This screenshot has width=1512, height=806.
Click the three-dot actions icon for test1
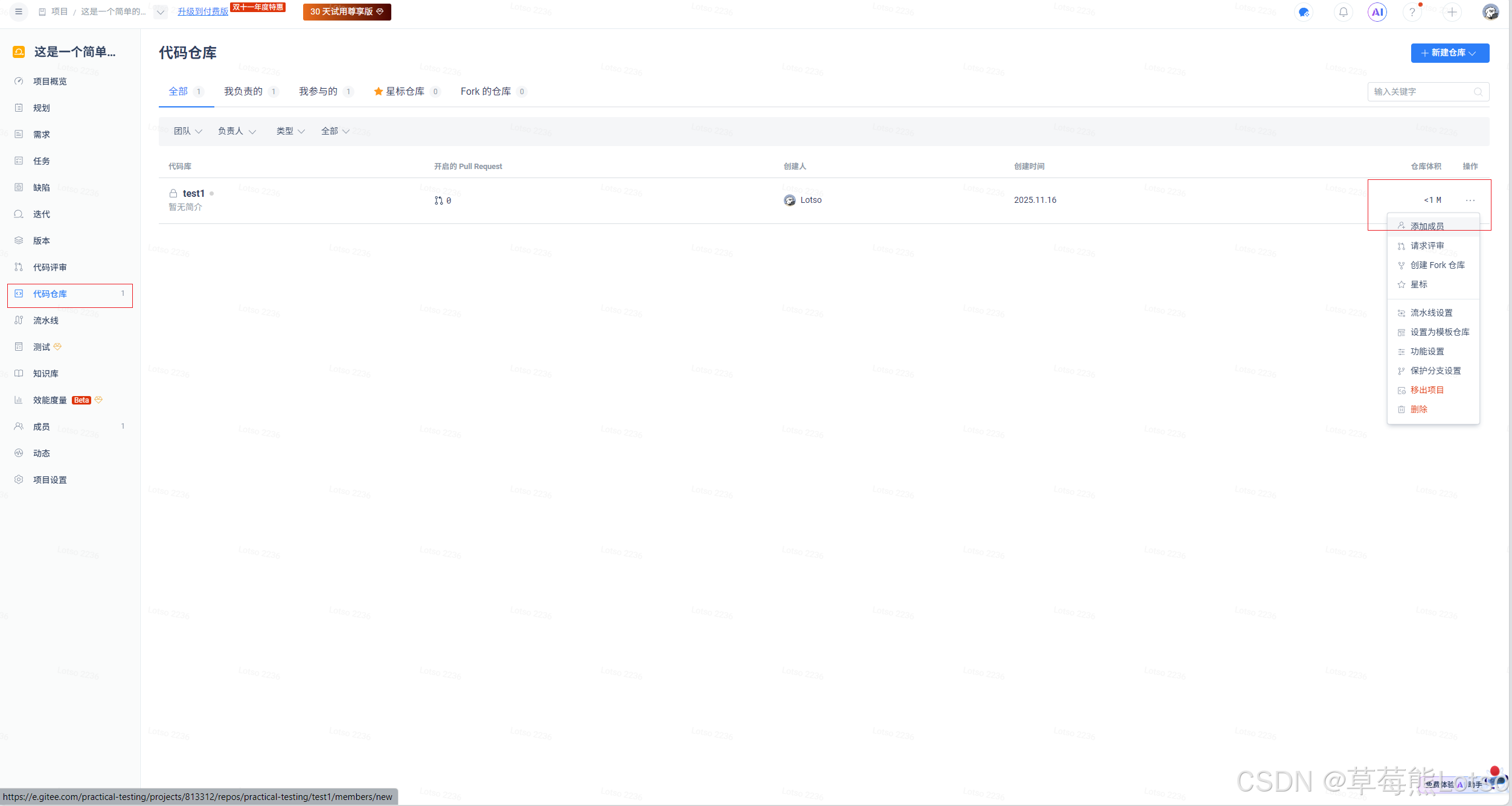1470,200
